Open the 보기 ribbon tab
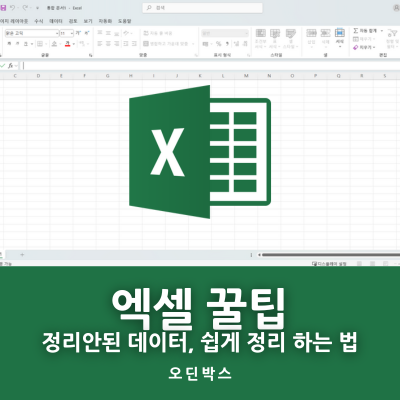The height and width of the screenshot is (400, 400). click(x=88, y=21)
